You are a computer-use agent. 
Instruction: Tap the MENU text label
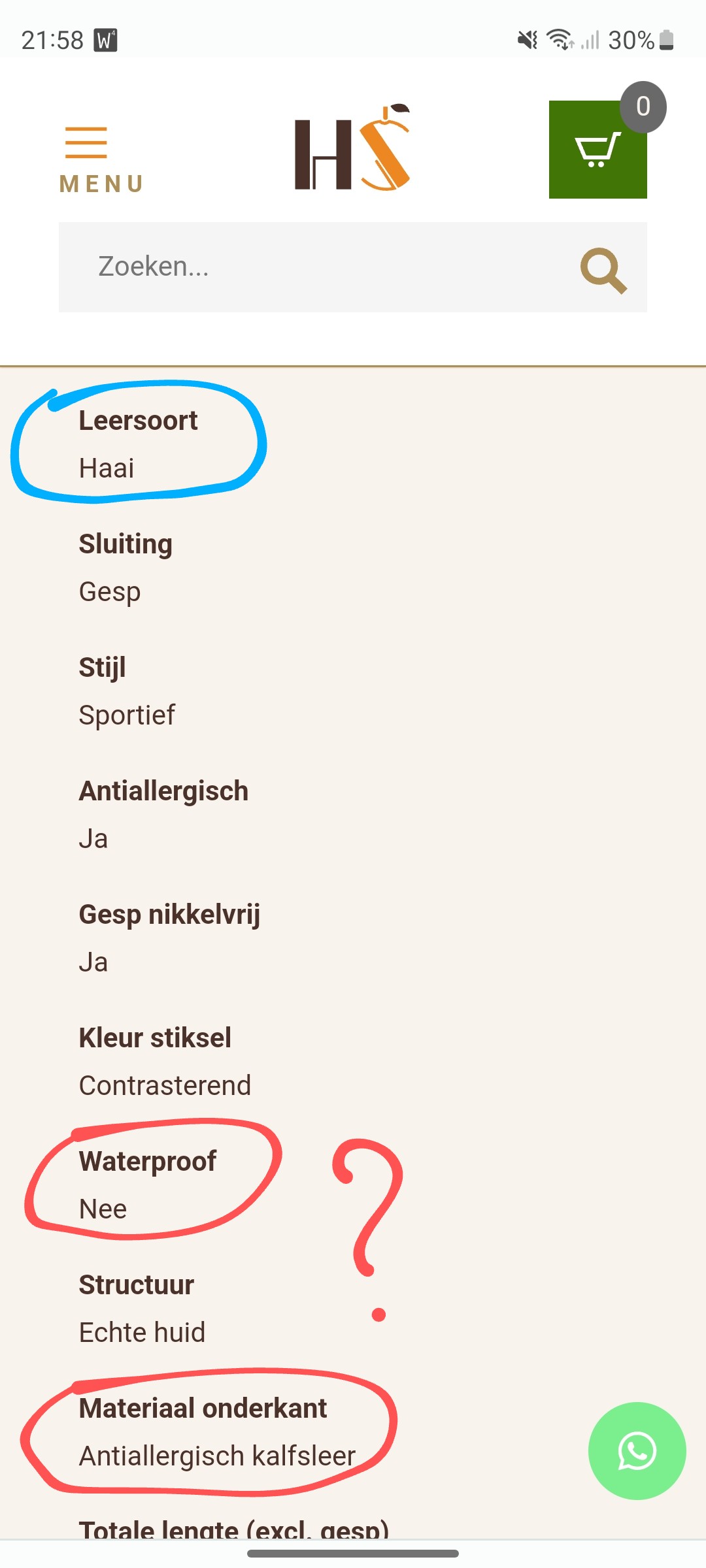[101, 184]
